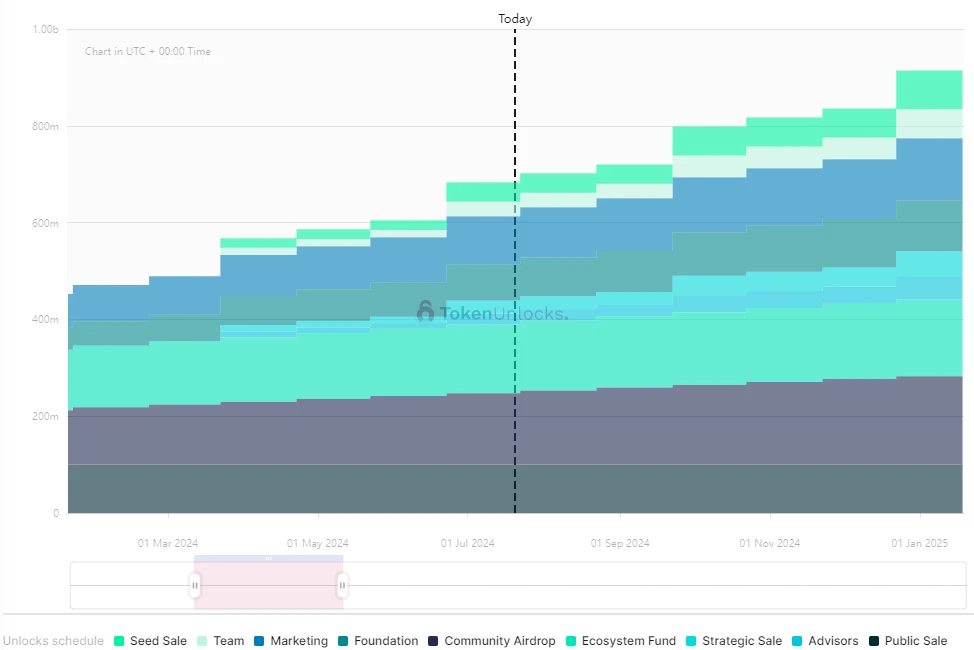Hide the Marketing series via legend label
This screenshot has height=650, width=974.
298,641
